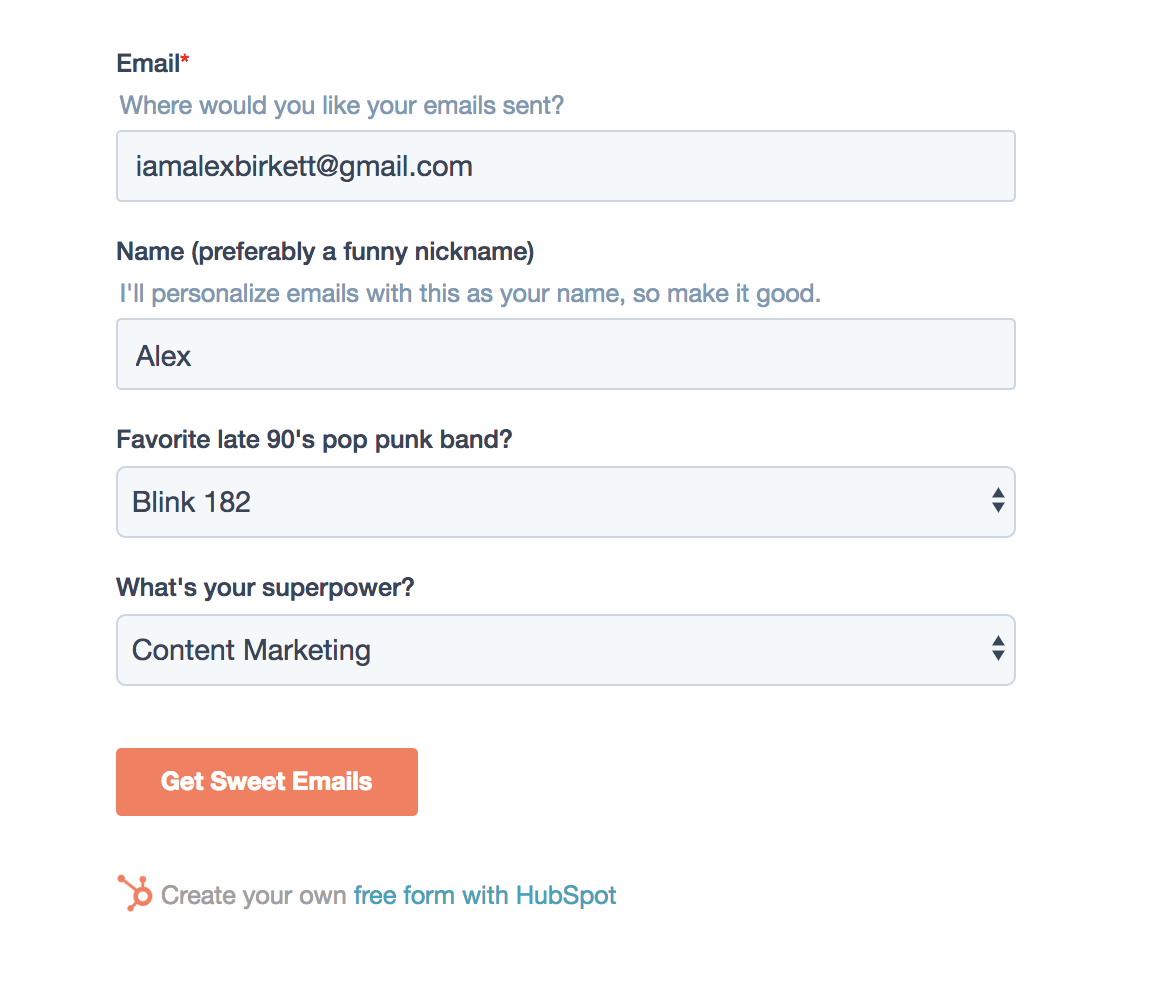
Task: Click the "Email" field label
Action: [147, 64]
